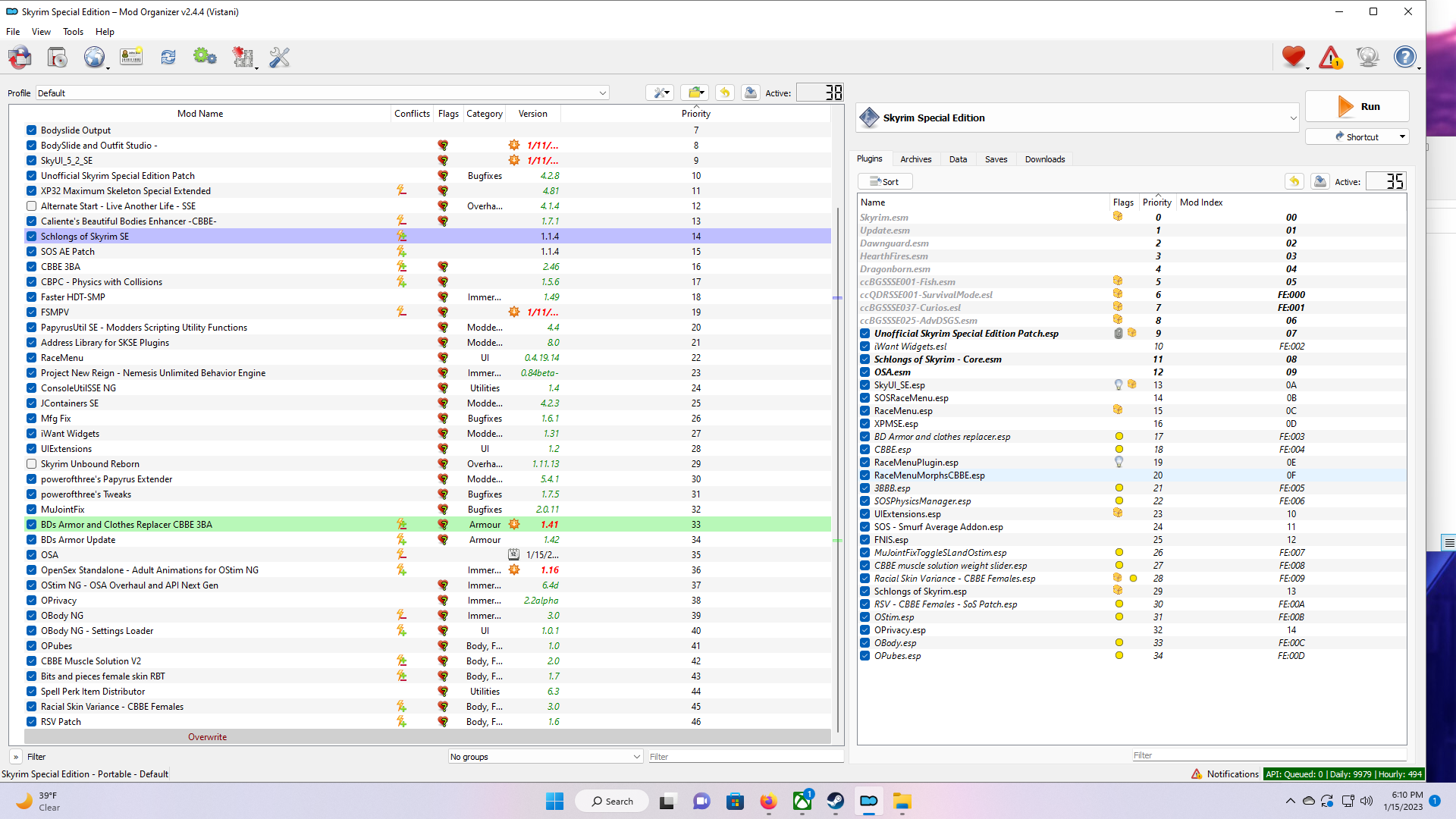Open the folder shortcuts dropdown
Image resolution: width=1456 pixels, height=819 pixels.
coord(695,93)
